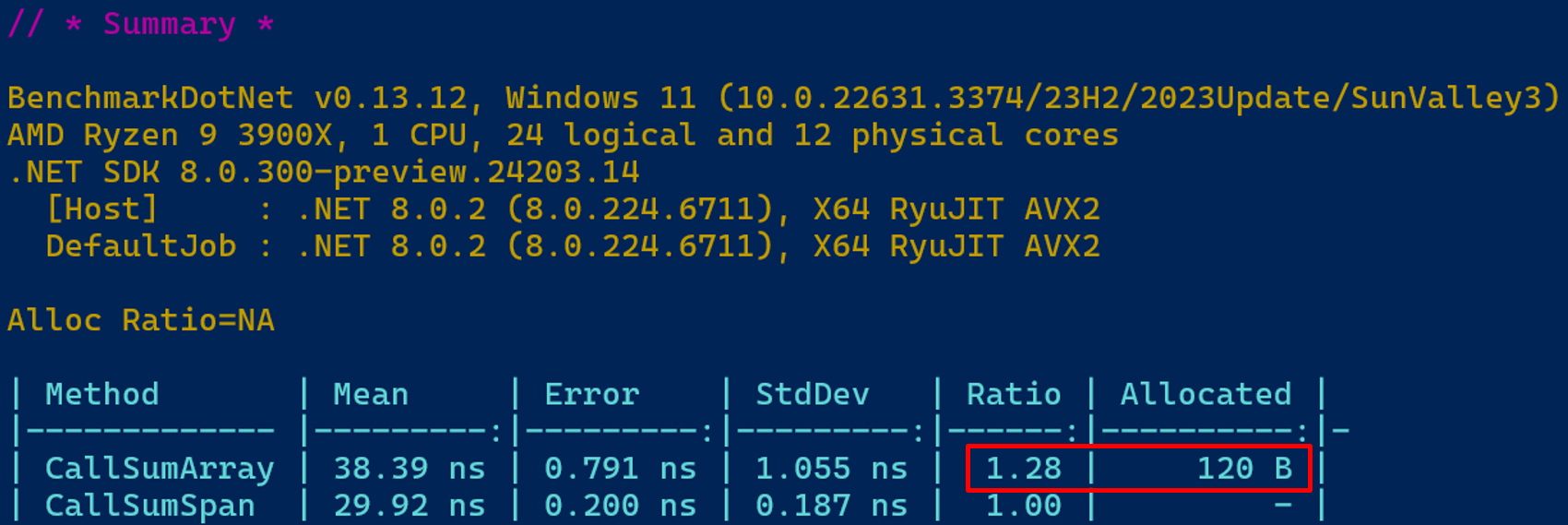The width and height of the screenshot is (1568, 525).
Task: Click the 29.92 ns mean value
Action: [x=409, y=506]
